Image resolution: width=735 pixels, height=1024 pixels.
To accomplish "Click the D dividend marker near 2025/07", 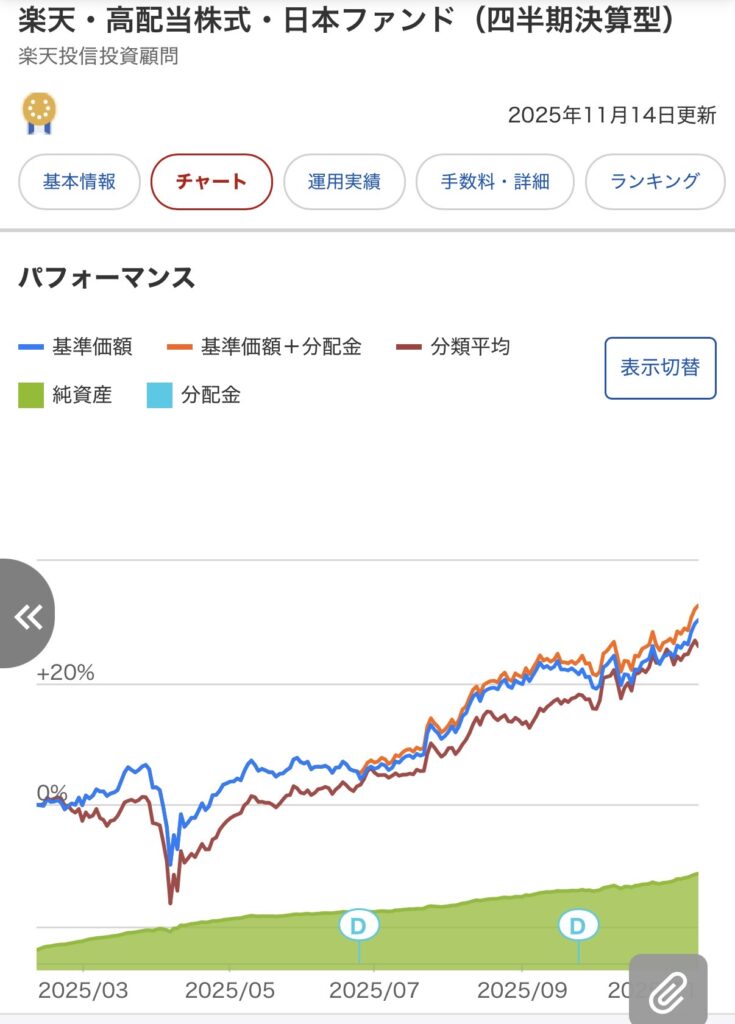I will [x=358, y=925].
